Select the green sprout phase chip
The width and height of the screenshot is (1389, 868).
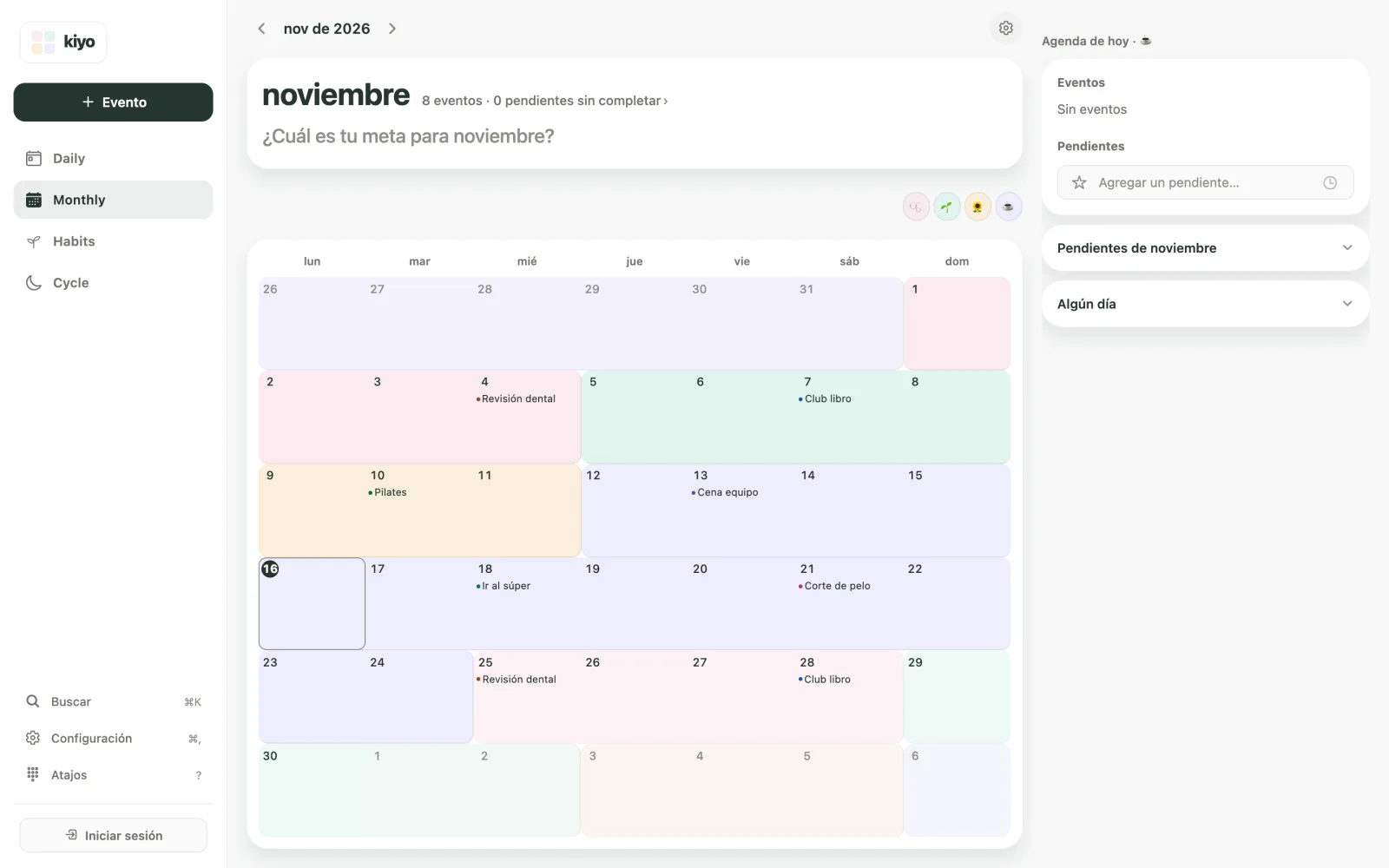click(x=946, y=207)
